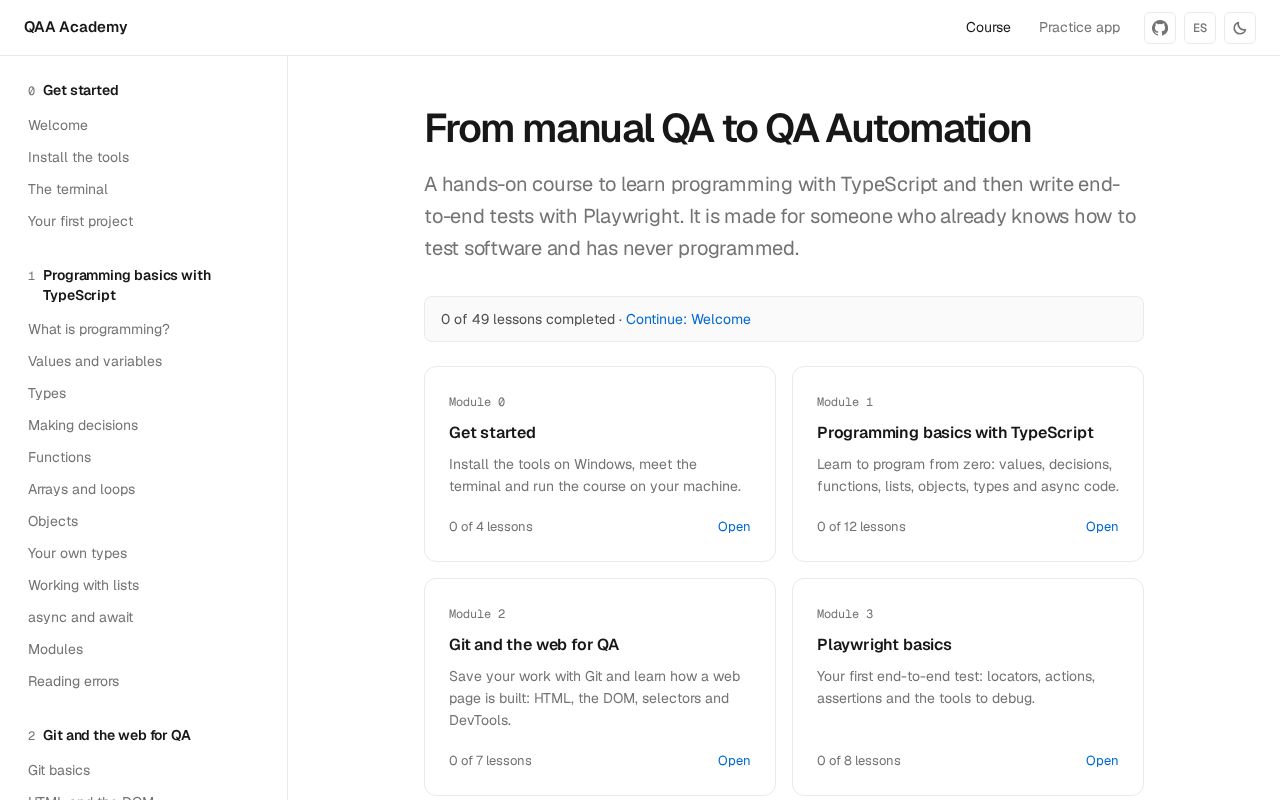Open Git basics lesson
Image resolution: width=1280 pixels, height=800 pixels.
tap(59, 770)
